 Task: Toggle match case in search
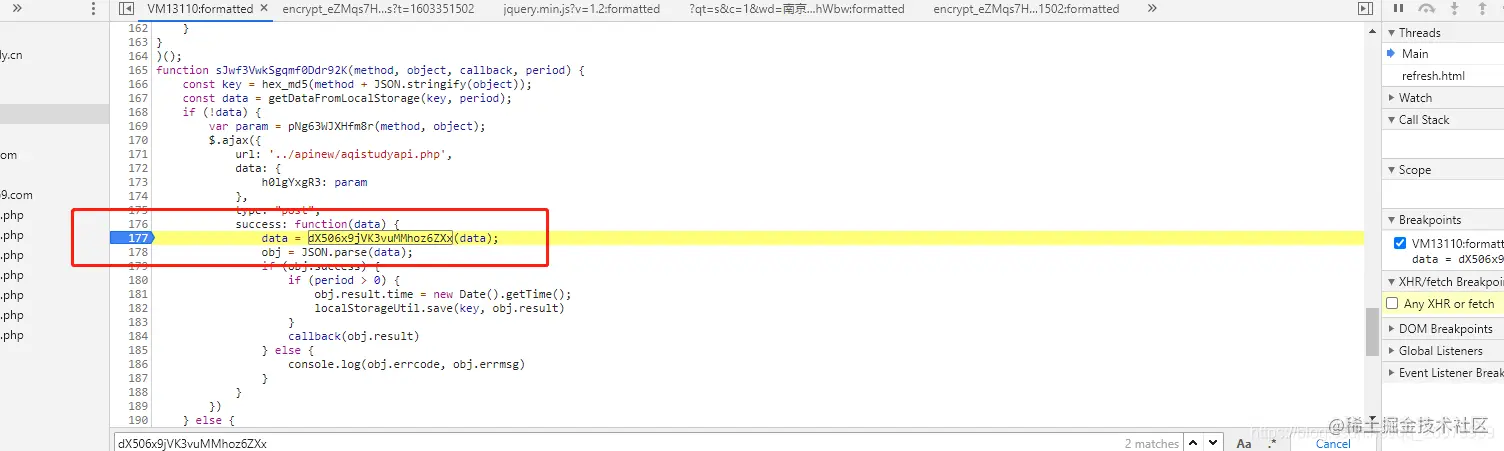point(1244,443)
